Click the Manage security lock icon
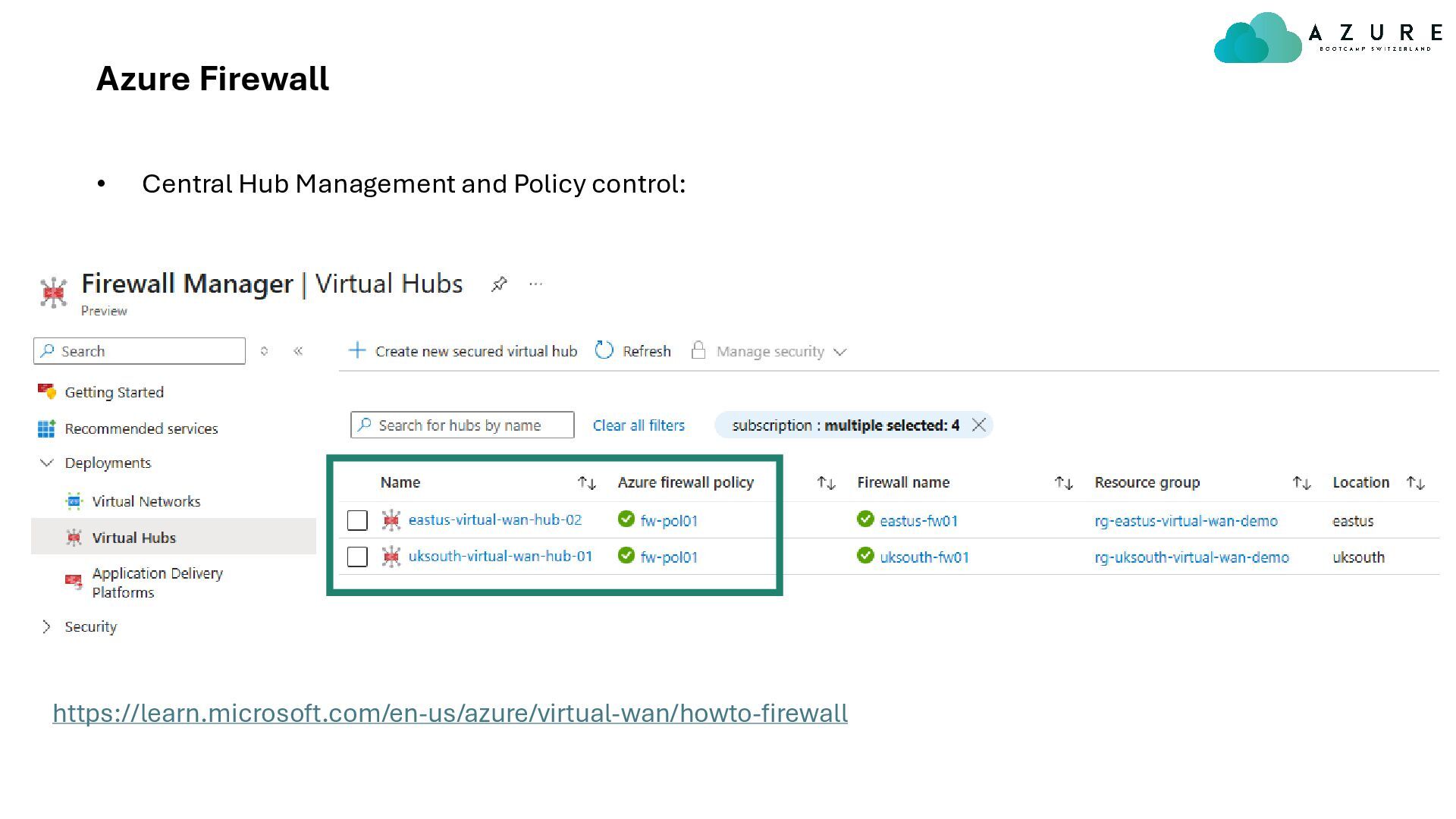Screen dimensions: 1456x819 (698, 350)
